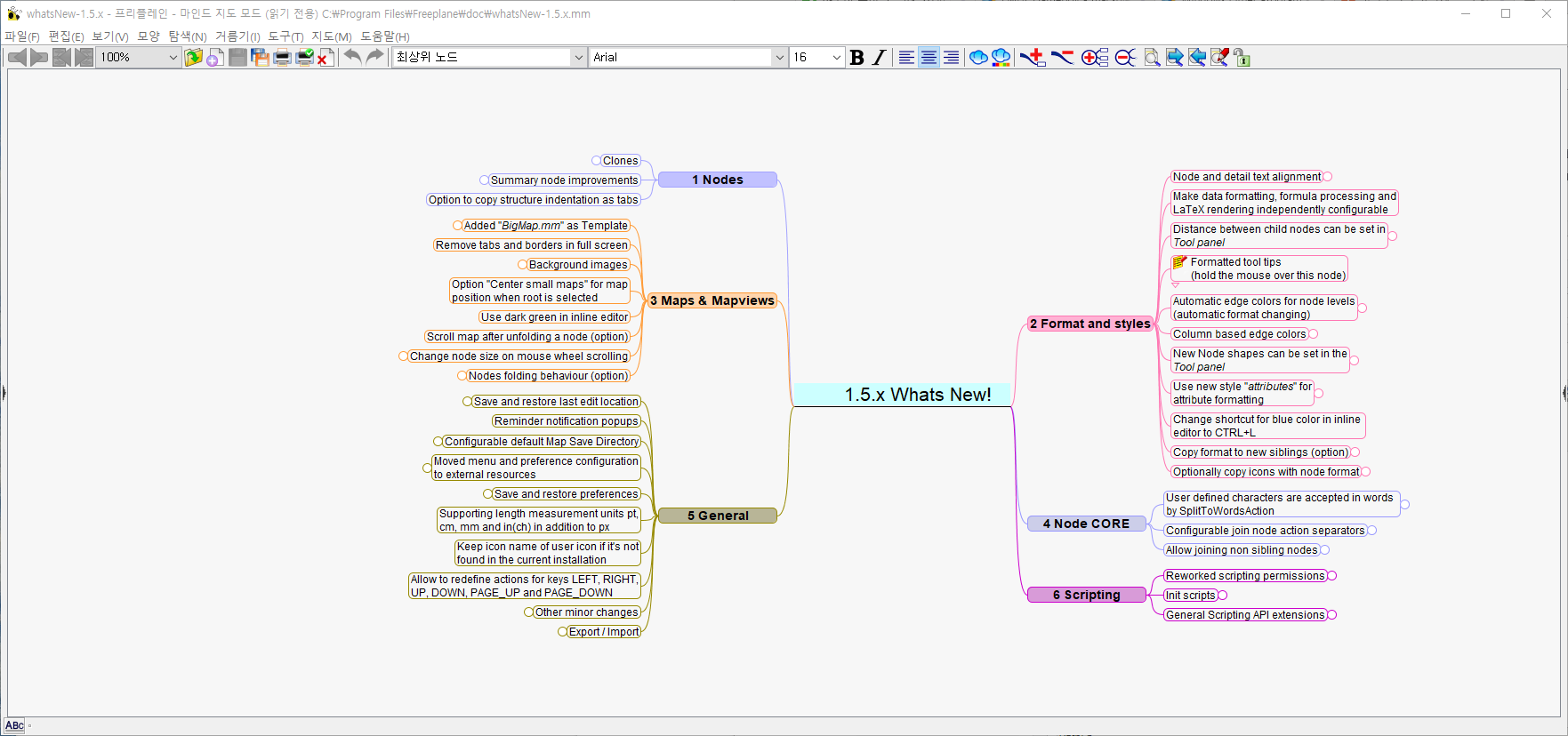Find next match arrow icon
The image size is (1568, 736).
coord(1175,57)
